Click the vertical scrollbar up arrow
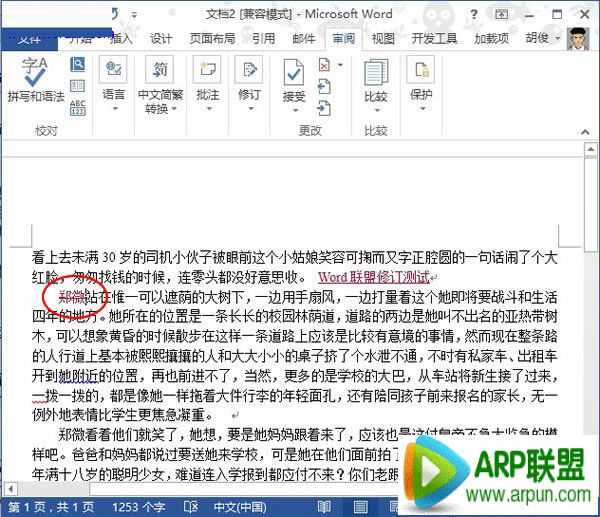This screenshot has width=600, height=517. point(591,149)
